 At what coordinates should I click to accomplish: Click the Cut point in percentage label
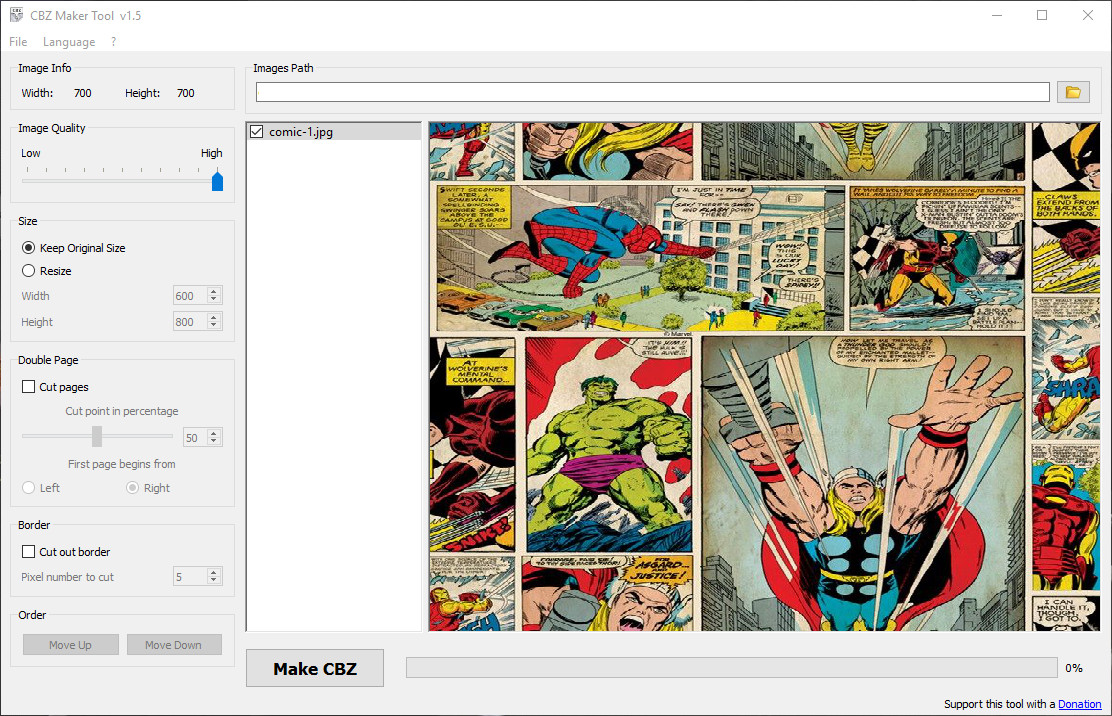pos(122,411)
